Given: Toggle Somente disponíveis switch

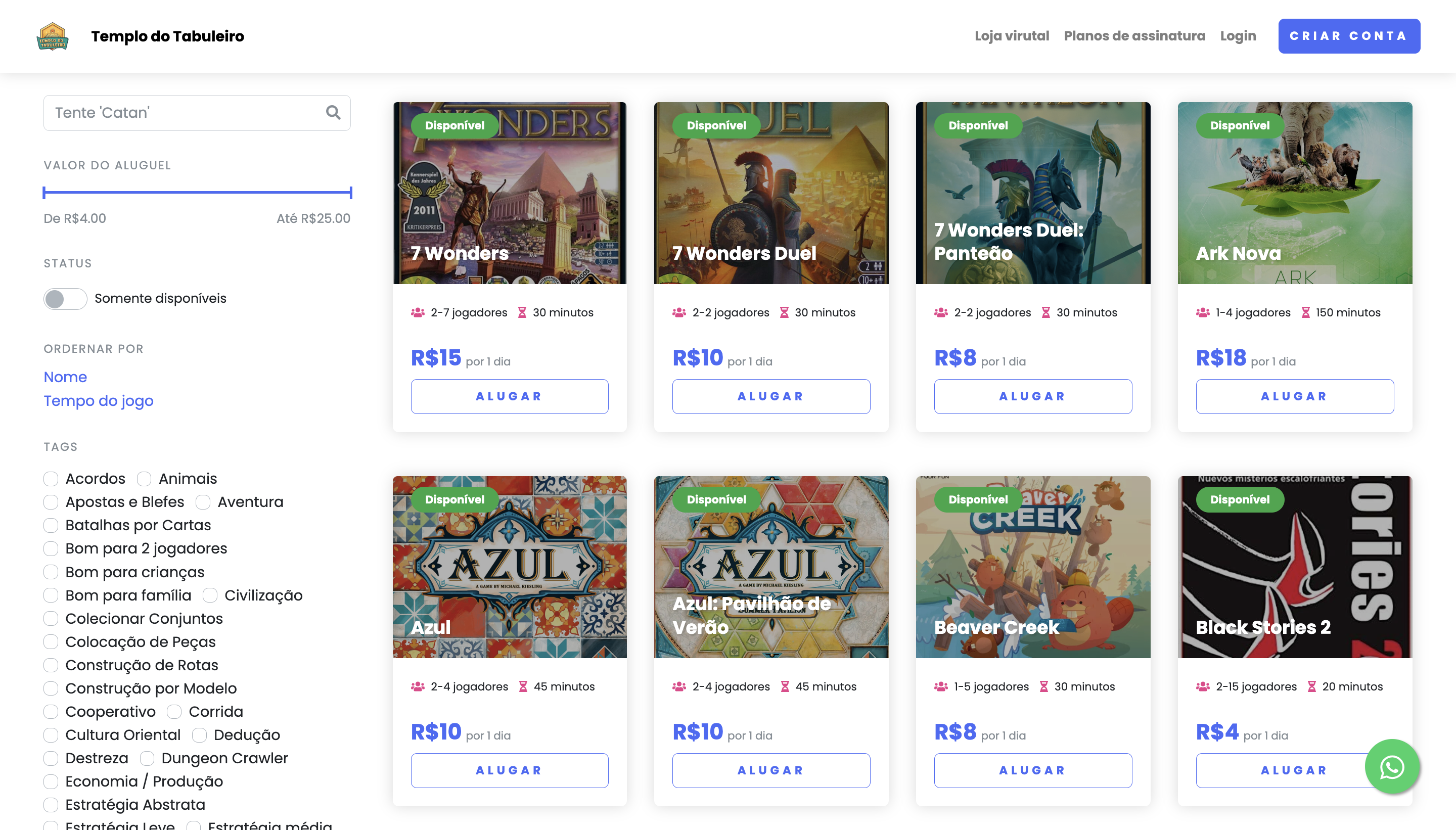Looking at the screenshot, I should click(66, 299).
